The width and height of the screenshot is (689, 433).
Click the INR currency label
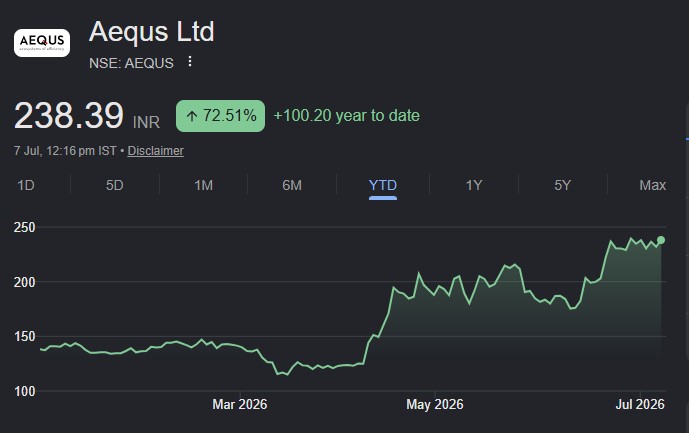pos(146,122)
